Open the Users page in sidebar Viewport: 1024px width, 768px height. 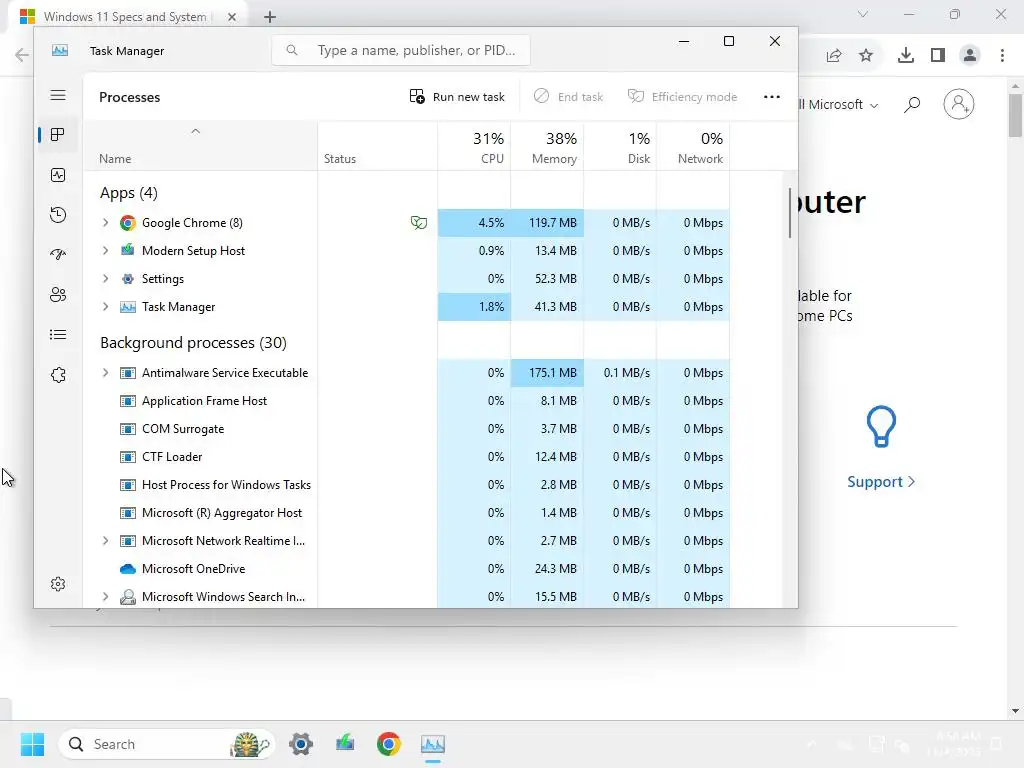[x=58, y=295]
